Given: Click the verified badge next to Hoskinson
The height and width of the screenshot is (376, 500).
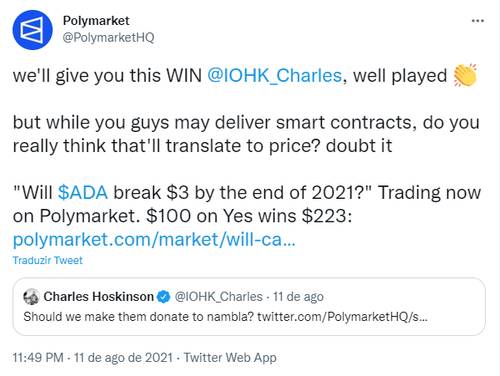Looking at the screenshot, I should [163, 296].
